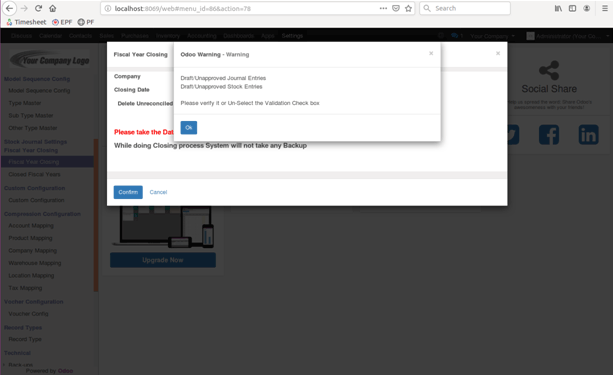Select Sub Type Master in the sidebar
Image resolution: width=615 pixels, height=377 pixels.
coord(31,116)
